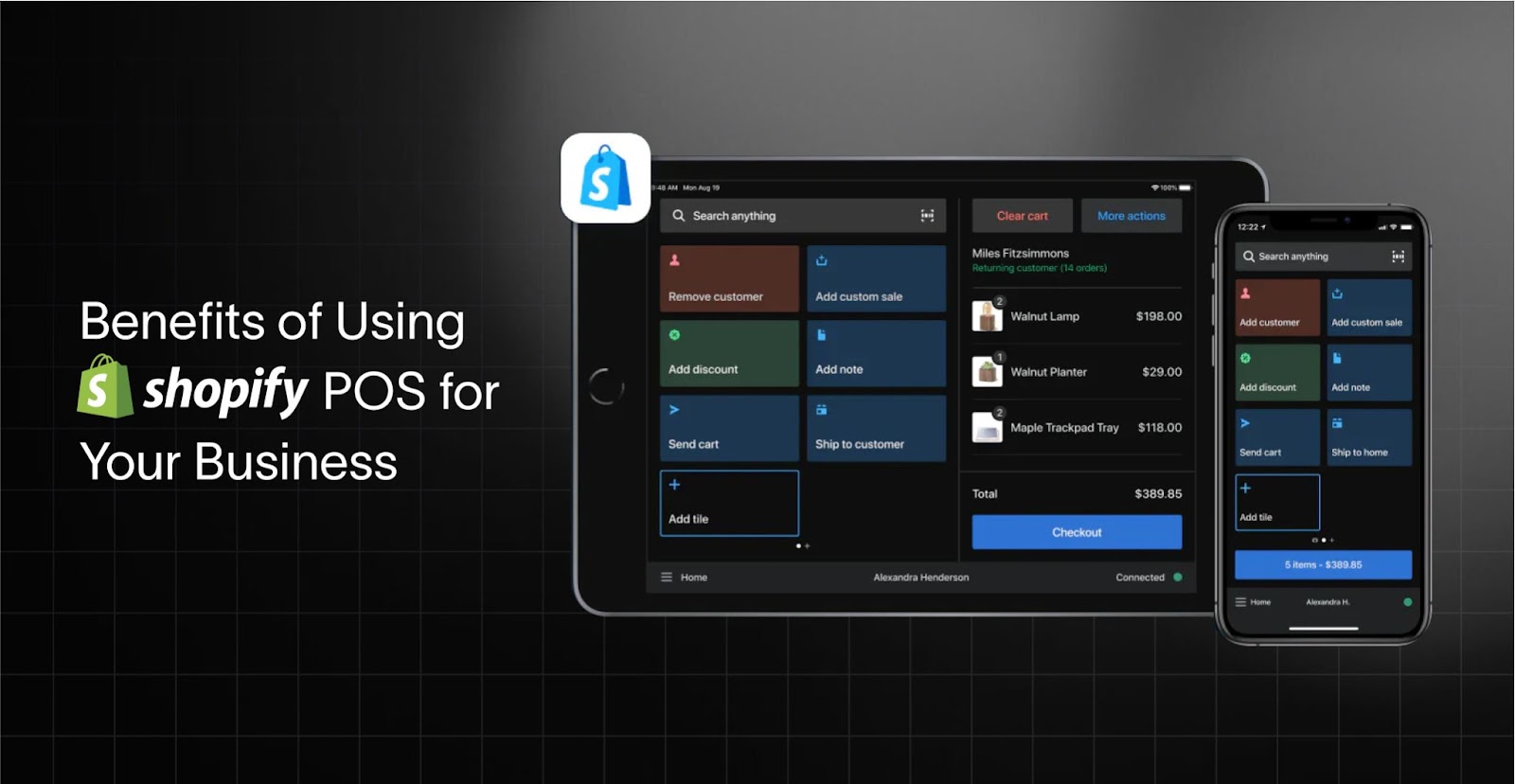Image resolution: width=1515 pixels, height=784 pixels.
Task: Click the green Connected status dot on tablet
Action: (1178, 577)
